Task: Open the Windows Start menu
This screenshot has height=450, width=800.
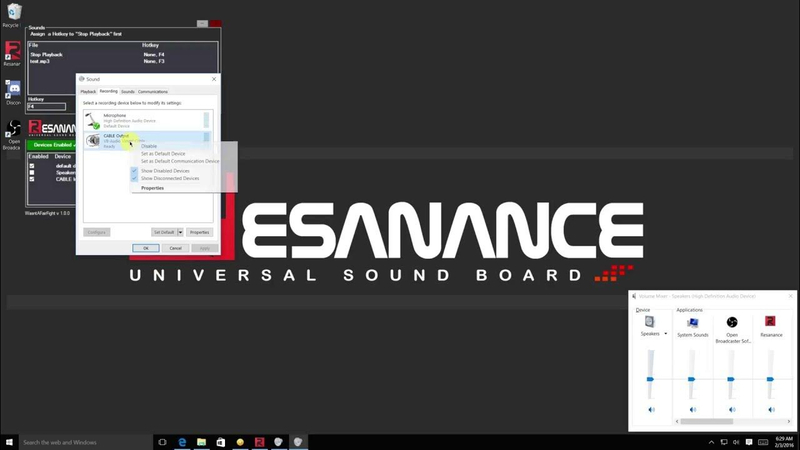Action: click(x=9, y=442)
